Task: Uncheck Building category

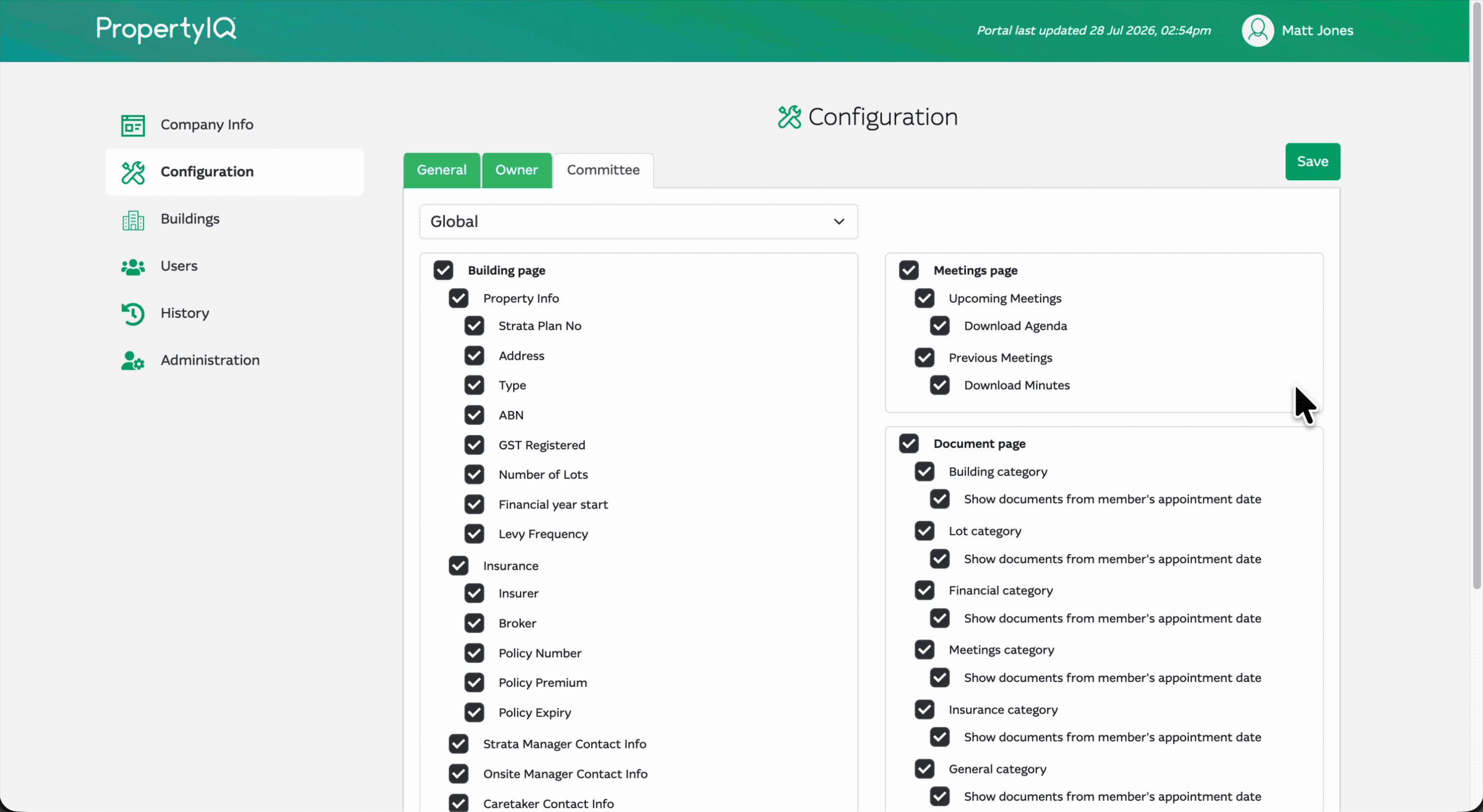Action: tap(925, 472)
